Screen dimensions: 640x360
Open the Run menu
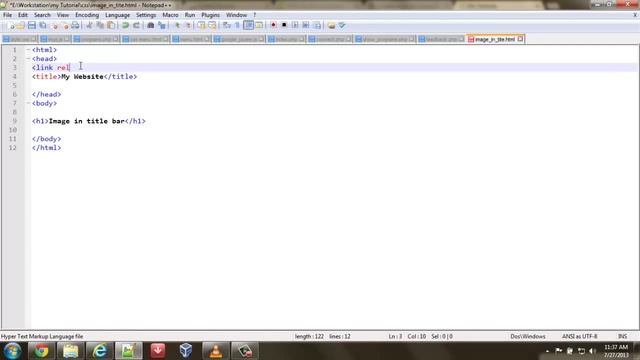click(x=190, y=15)
